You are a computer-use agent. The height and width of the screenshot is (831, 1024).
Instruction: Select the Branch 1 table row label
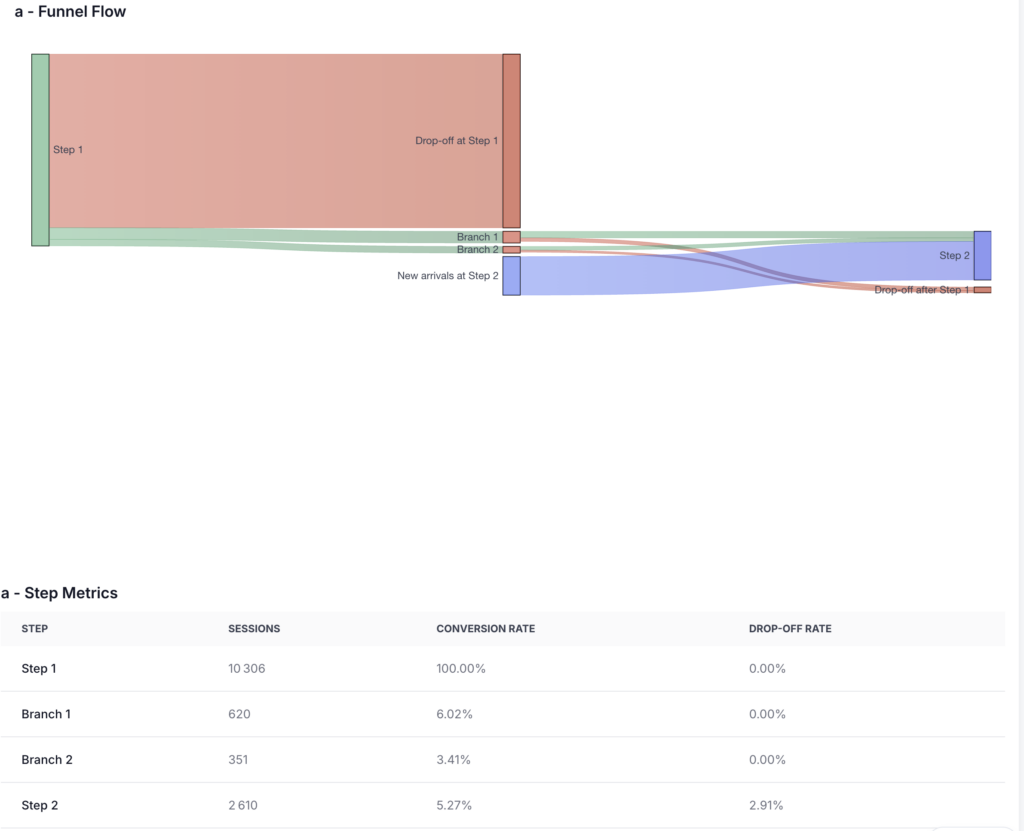pyautogui.click(x=46, y=714)
